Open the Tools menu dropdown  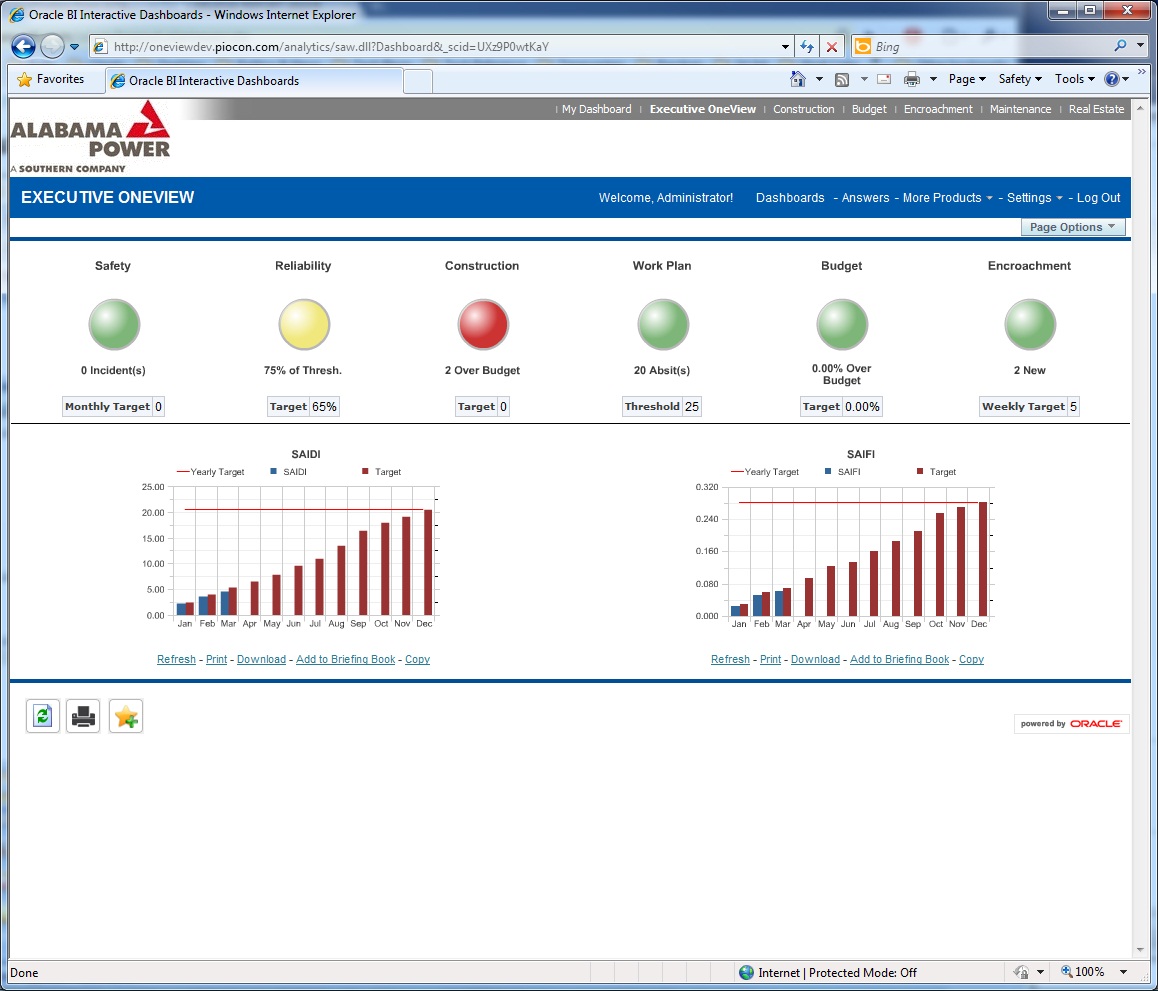point(1075,79)
